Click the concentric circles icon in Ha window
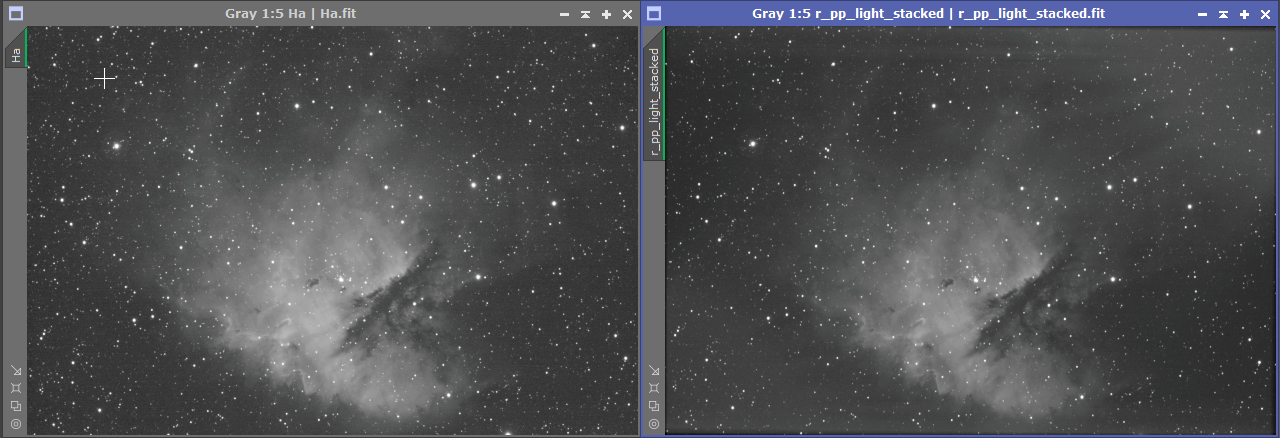This screenshot has width=1280, height=438. tap(16, 424)
